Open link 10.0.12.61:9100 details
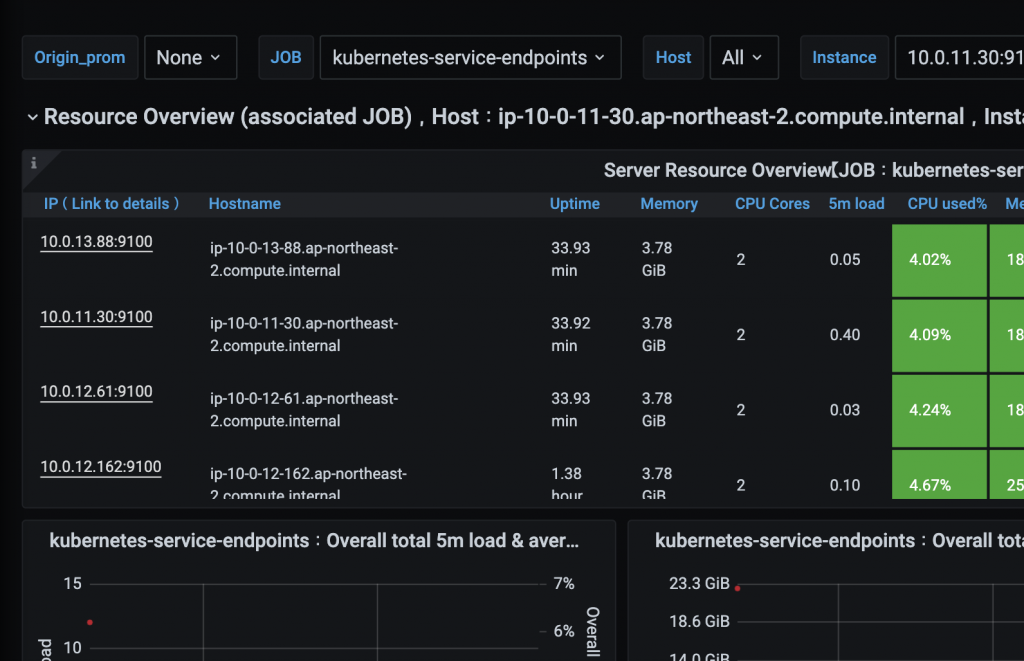The image size is (1024, 661). 96,392
